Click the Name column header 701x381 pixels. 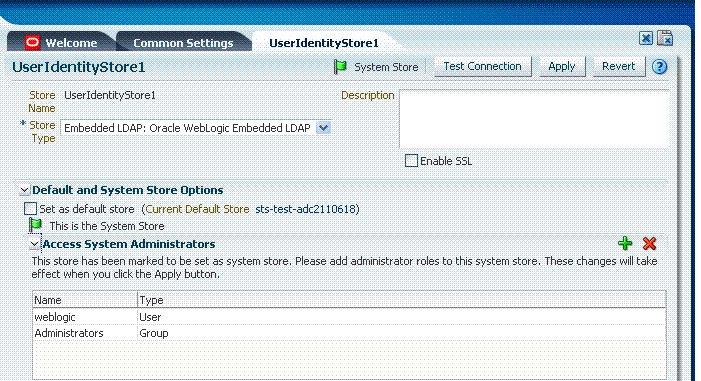point(85,300)
